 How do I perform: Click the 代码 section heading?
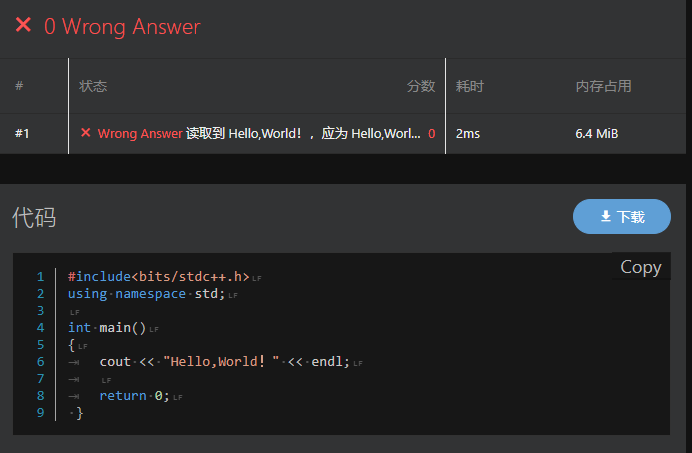coord(34,217)
